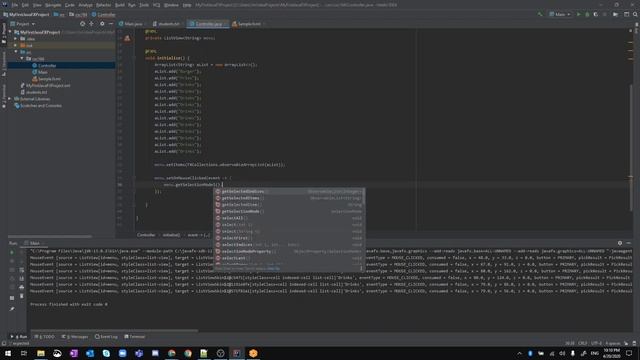Viewport: 640px width, 360px height.
Task: Toggle the Structure tool window stripe button
Action: pos(4,64)
